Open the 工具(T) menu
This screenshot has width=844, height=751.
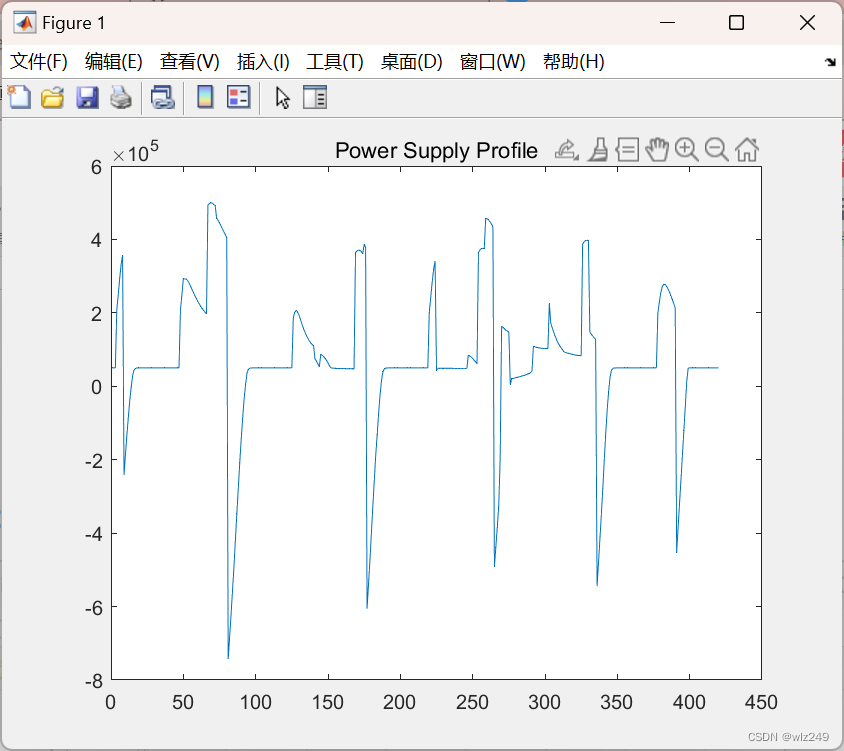pos(335,62)
